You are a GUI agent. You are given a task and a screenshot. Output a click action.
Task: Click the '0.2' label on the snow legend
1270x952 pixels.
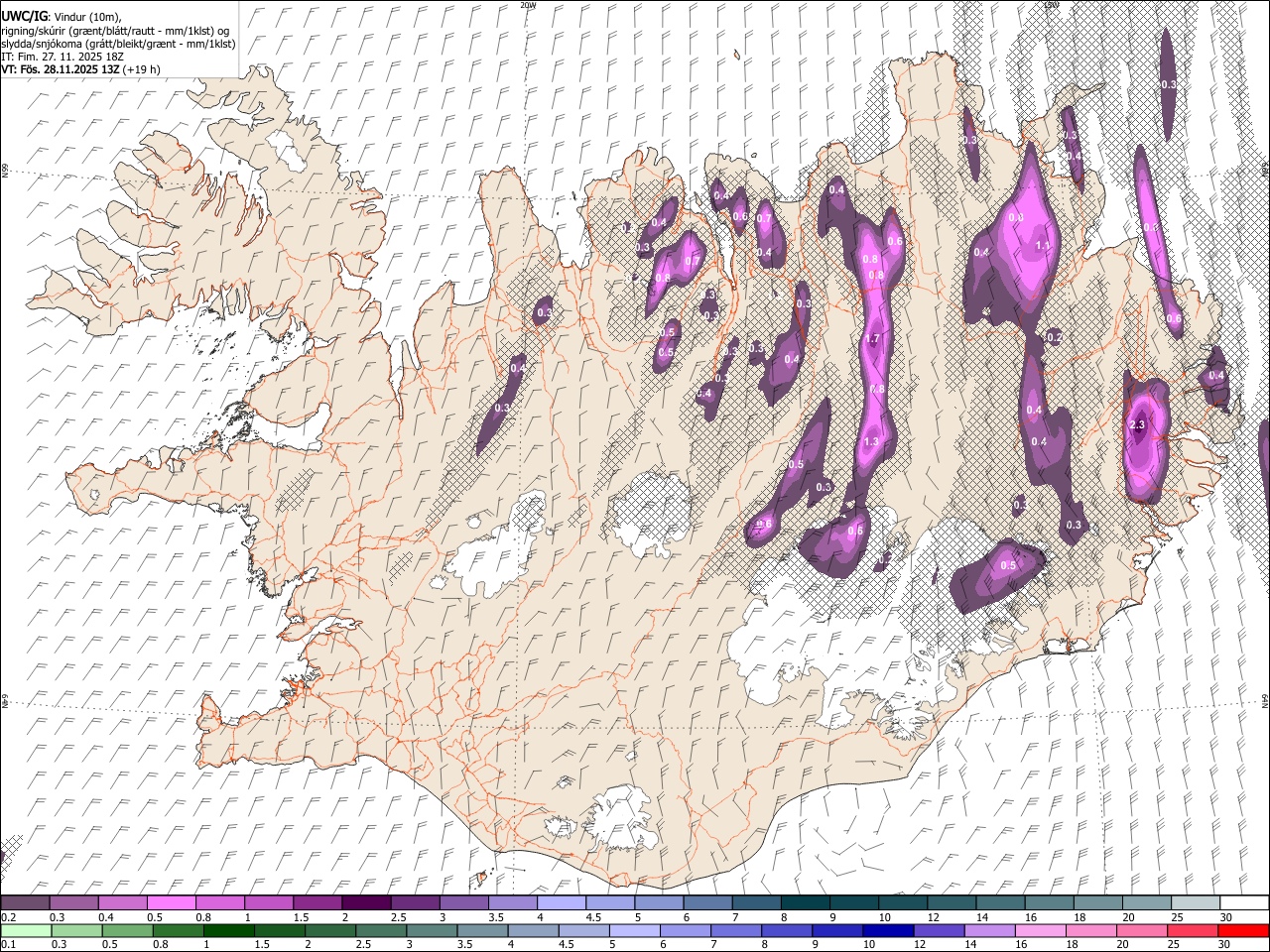(x=8, y=917)
